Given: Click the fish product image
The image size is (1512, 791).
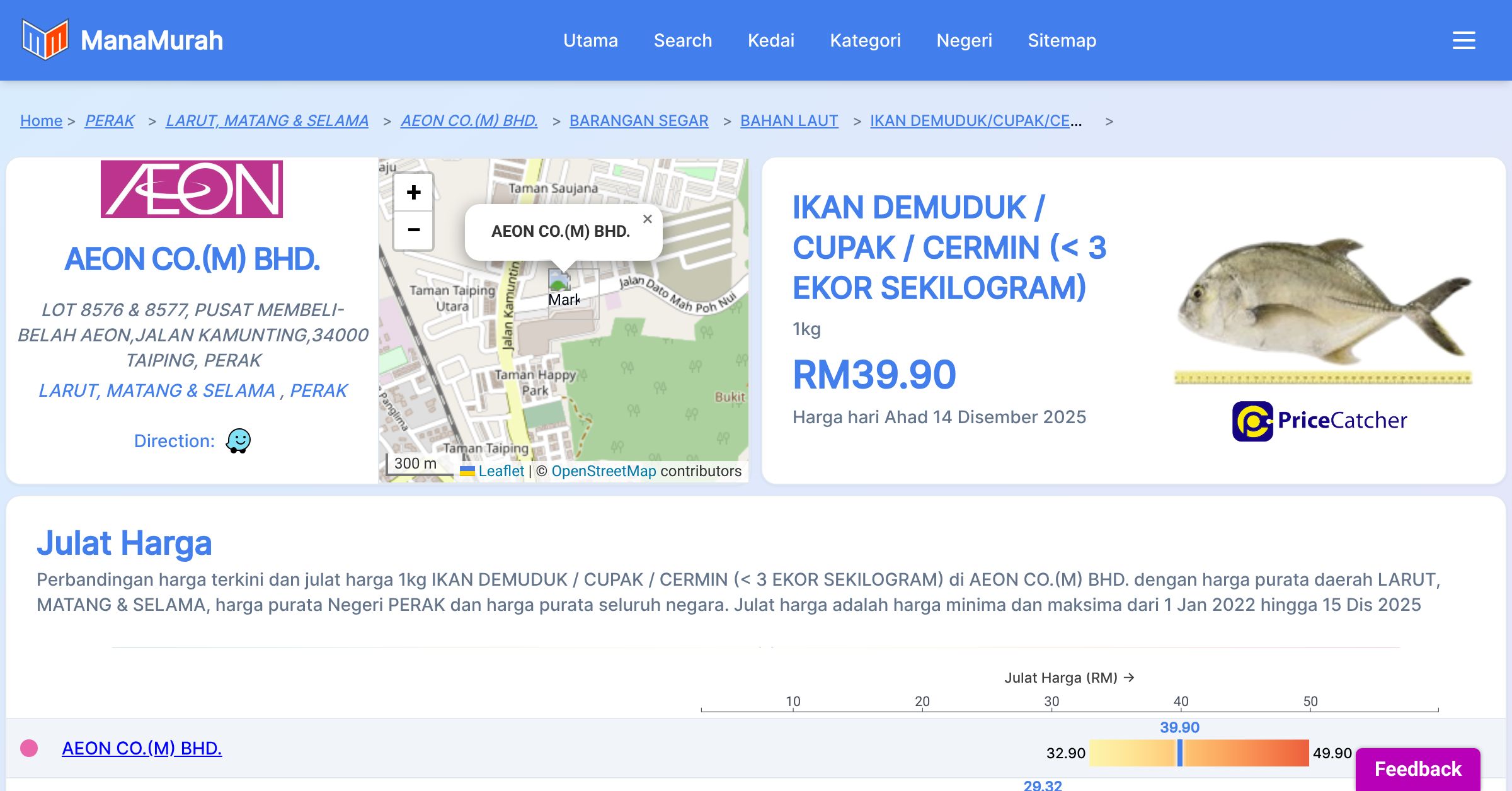Looking at the screenshot, I should point(1323,302).
